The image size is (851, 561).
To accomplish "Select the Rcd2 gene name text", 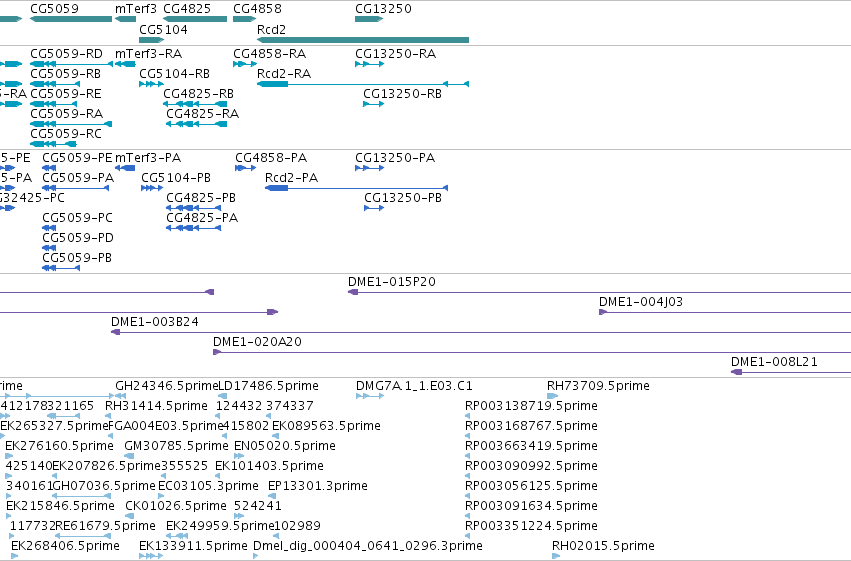I will click(271, 29).
